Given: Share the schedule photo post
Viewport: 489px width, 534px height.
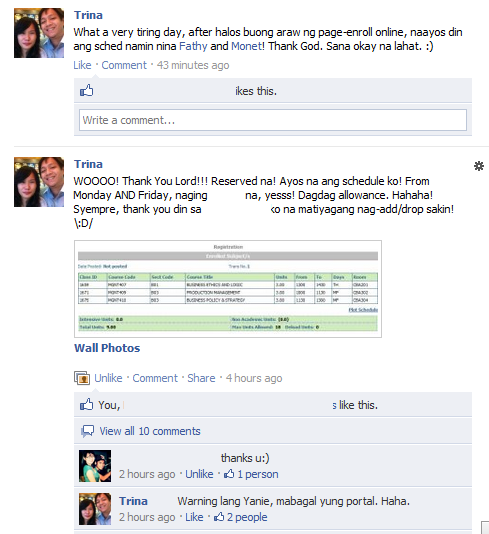Looking at the screenshot, I should (201, 378).
